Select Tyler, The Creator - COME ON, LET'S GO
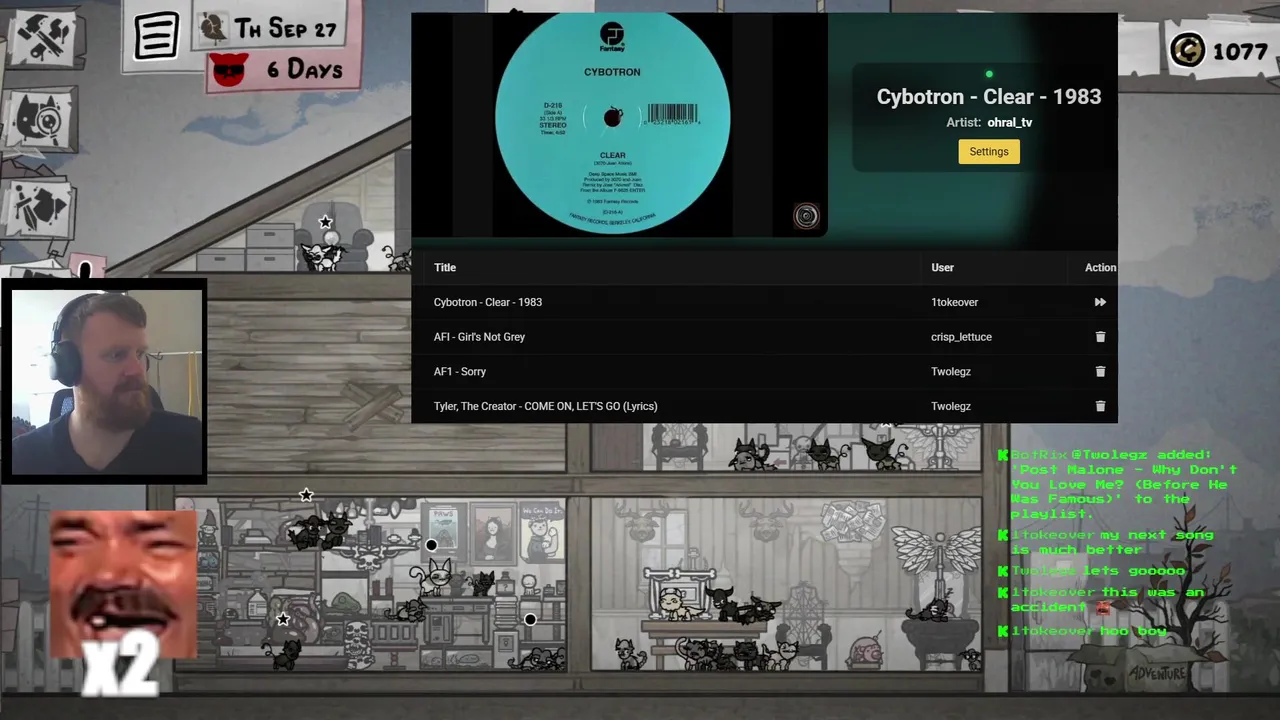Screen dimensions: 1280x720 [x=545, y=406]
